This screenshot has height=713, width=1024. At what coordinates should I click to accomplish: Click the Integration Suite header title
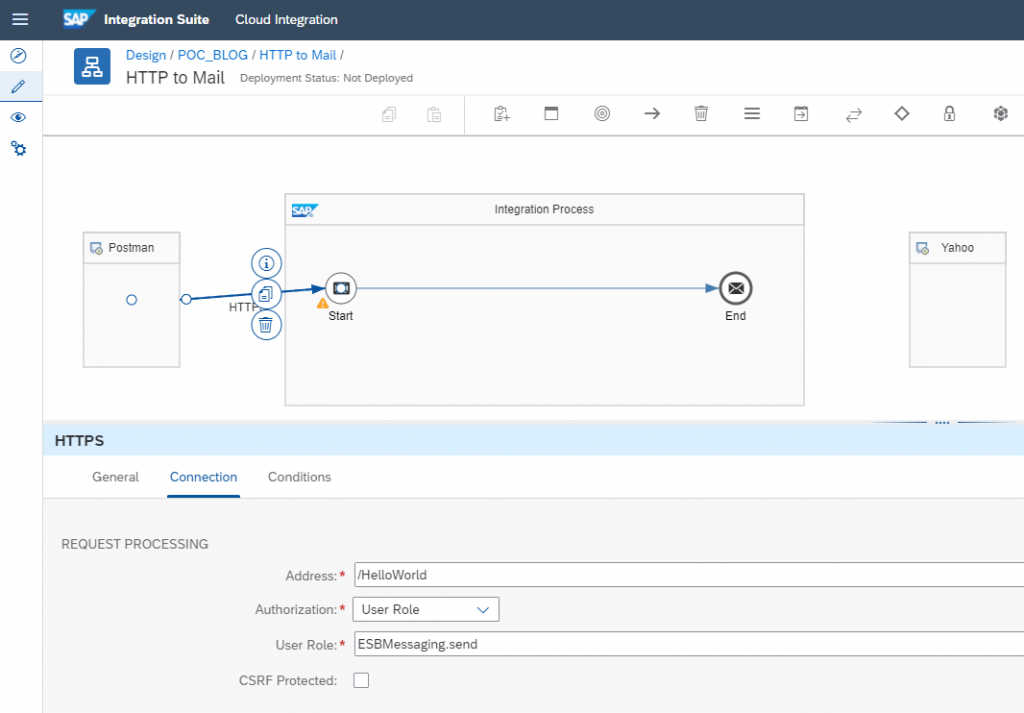(156, 20)
